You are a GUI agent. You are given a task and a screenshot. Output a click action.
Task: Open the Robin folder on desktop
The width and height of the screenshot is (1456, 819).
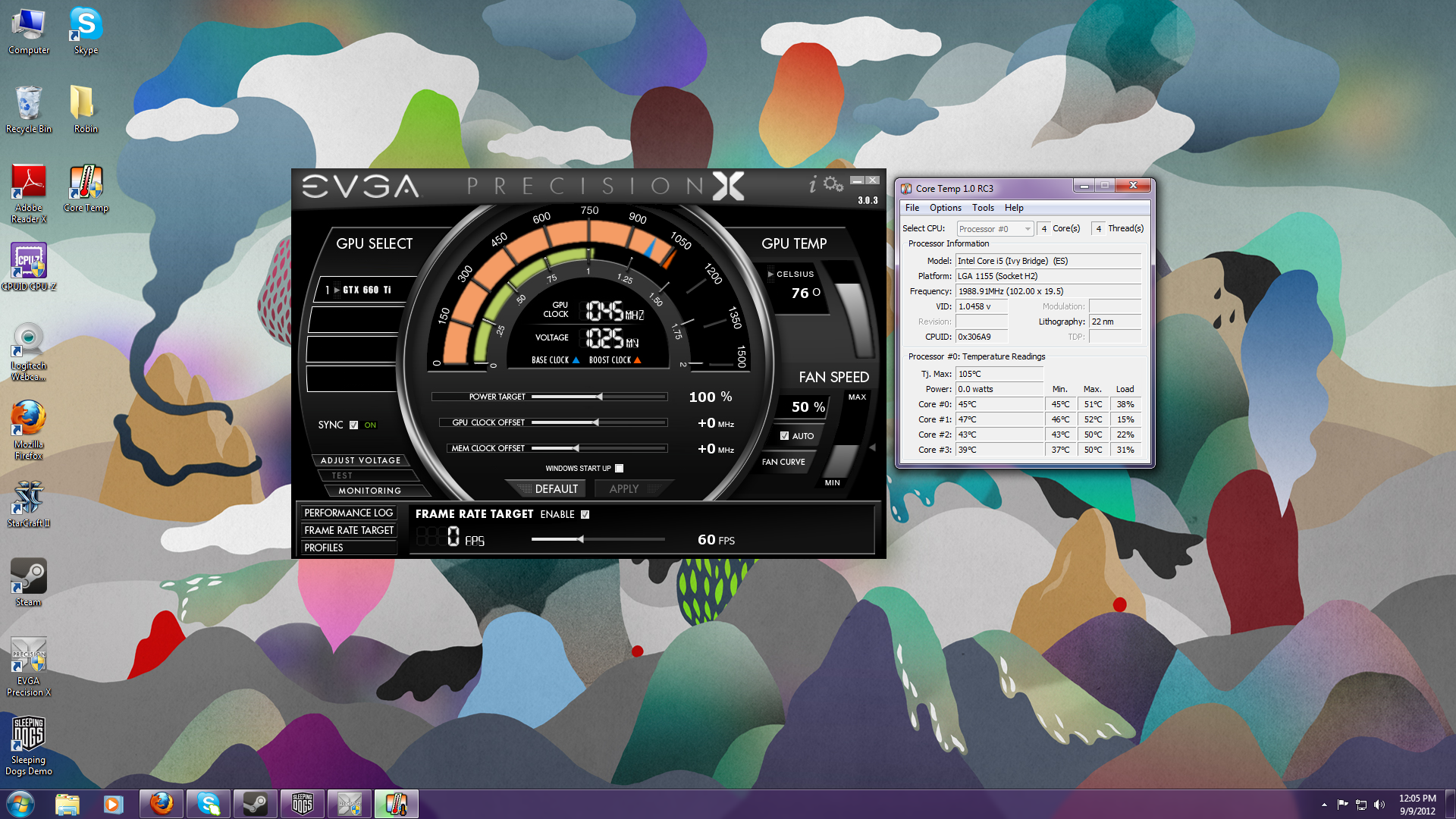coord(86,111)
